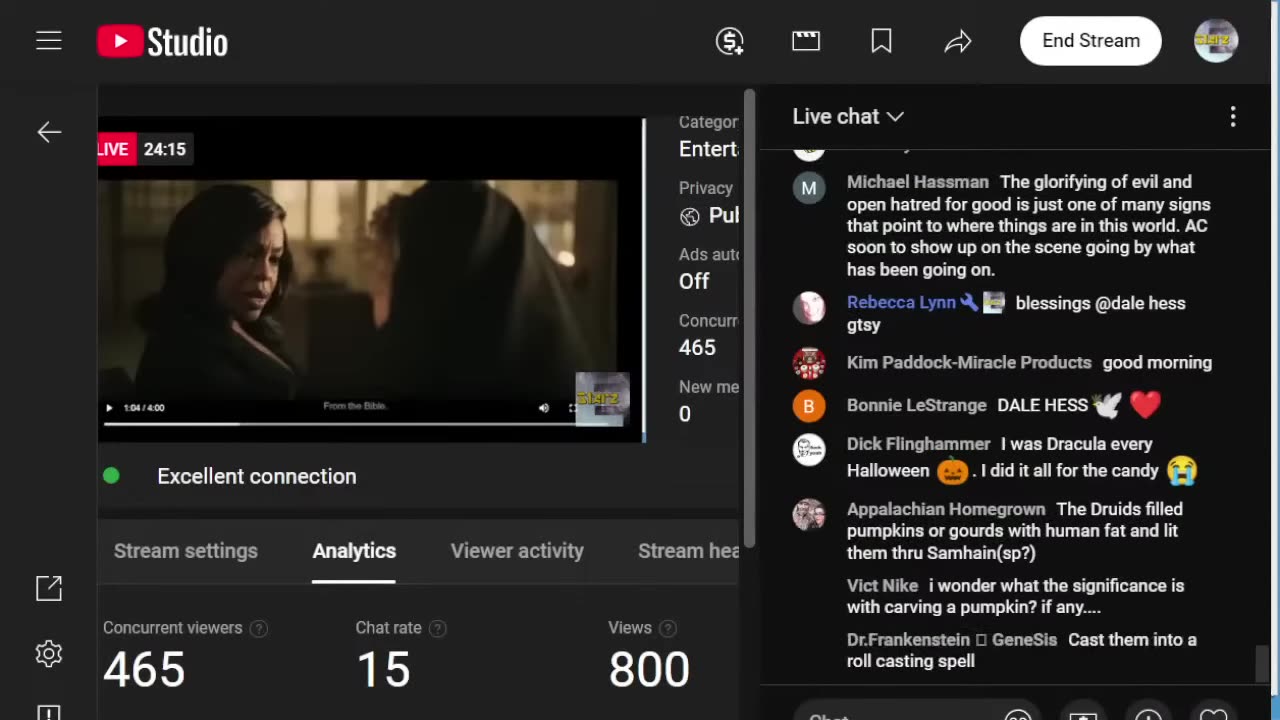Click the Chat rate value 15

tap(383, 669)
